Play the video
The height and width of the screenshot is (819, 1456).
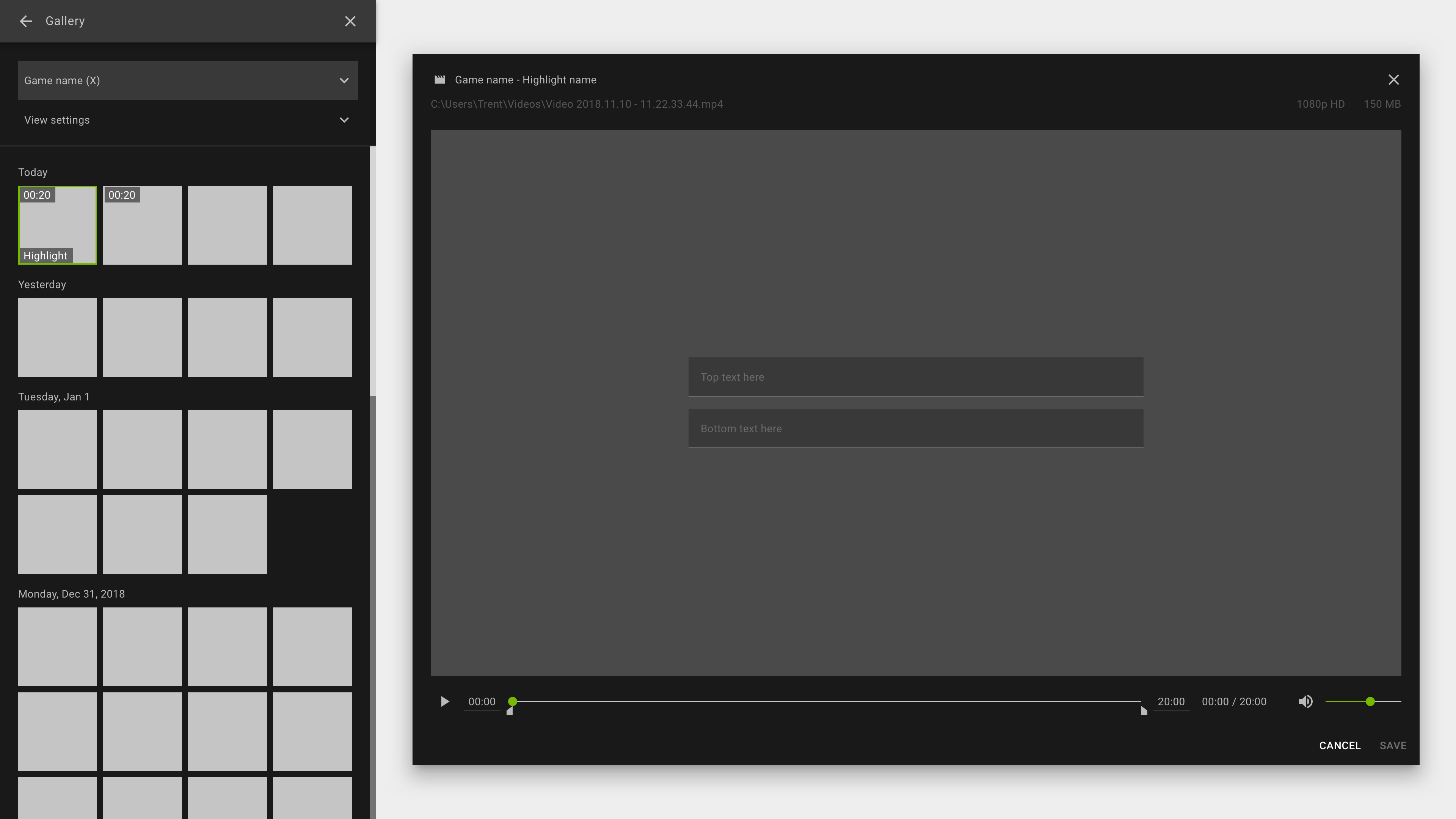tap(445, 701)
